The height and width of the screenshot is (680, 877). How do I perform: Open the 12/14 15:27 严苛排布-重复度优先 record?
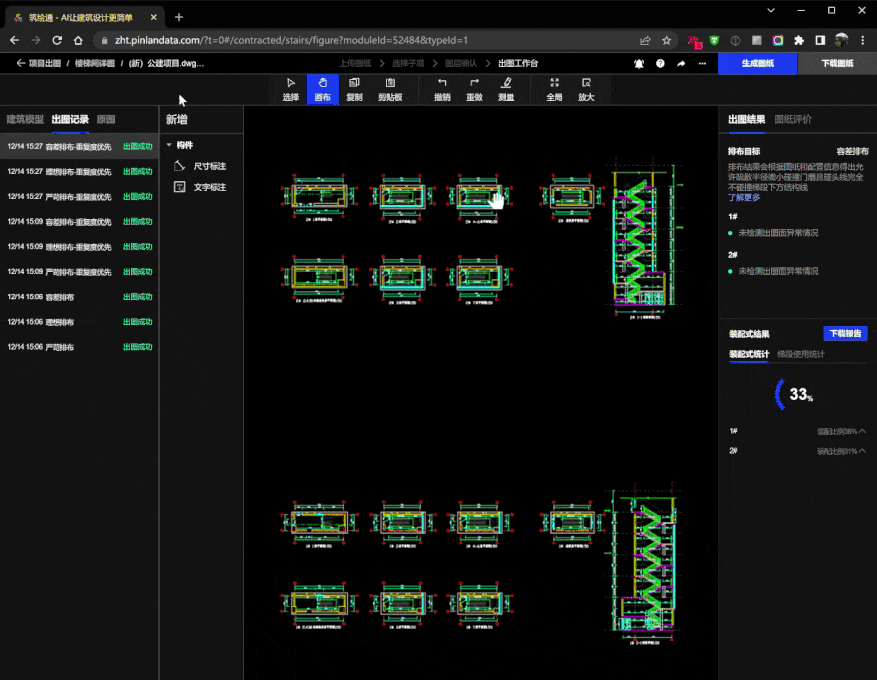point(79,196)
